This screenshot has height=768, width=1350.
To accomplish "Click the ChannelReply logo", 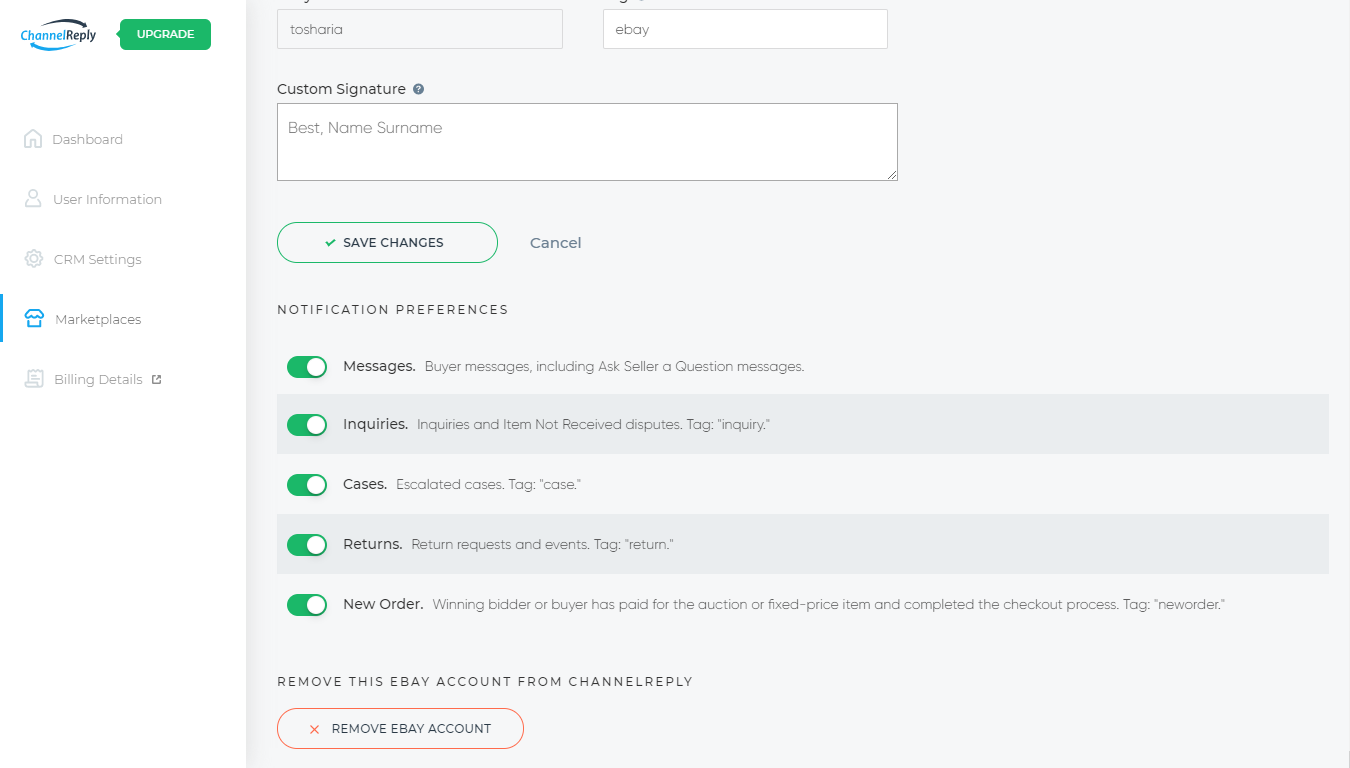I will click(x=58, y=35).
